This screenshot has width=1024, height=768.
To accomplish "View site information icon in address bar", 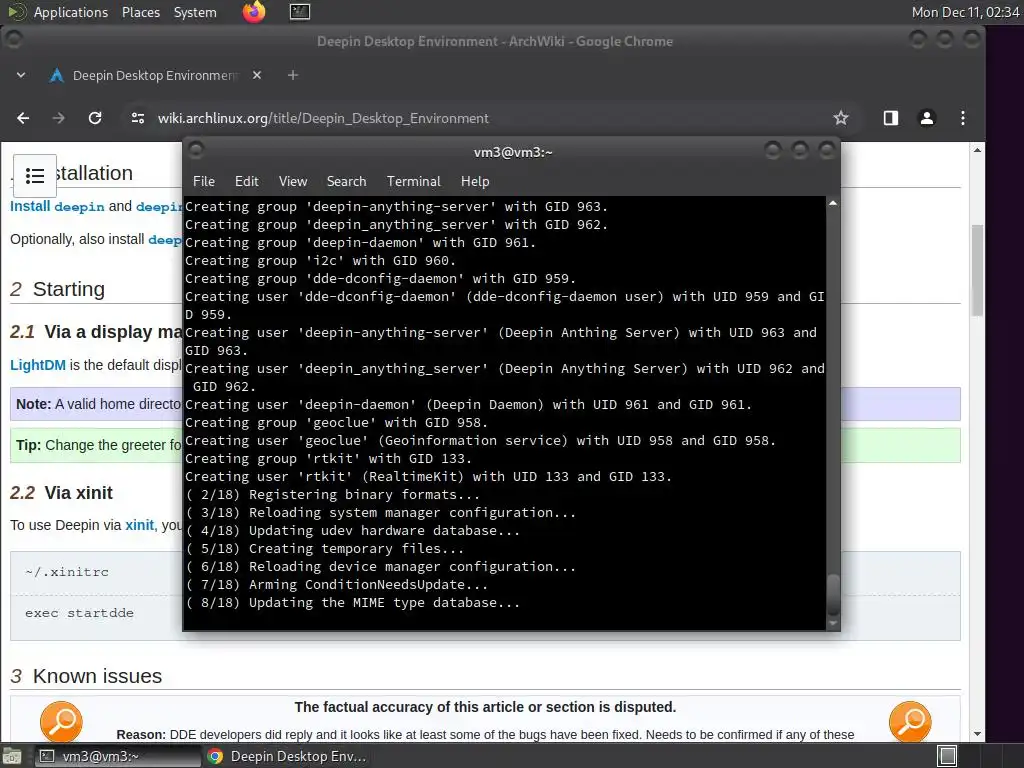I will point(138,118).
